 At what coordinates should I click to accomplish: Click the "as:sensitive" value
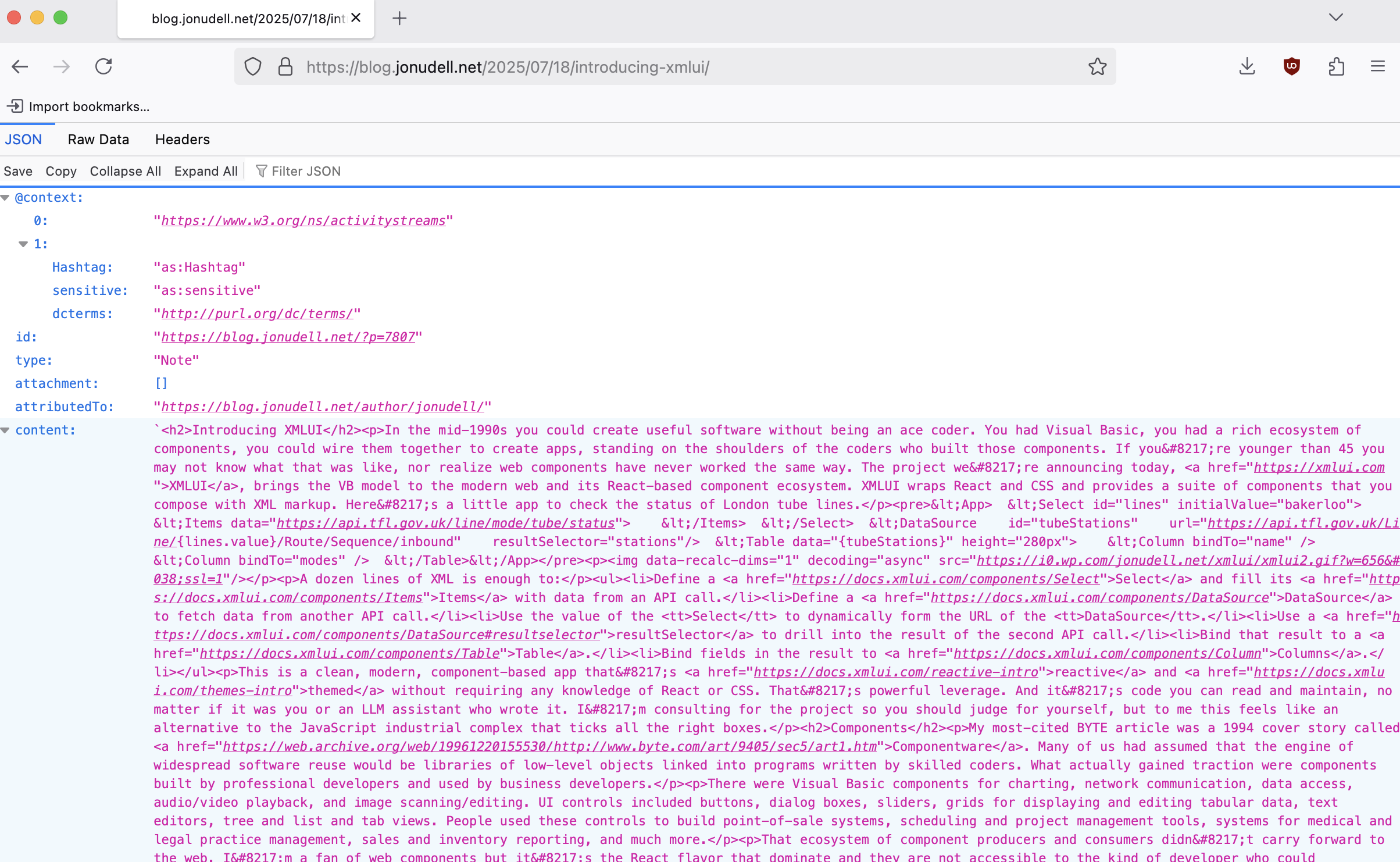[x=207, y=291]
